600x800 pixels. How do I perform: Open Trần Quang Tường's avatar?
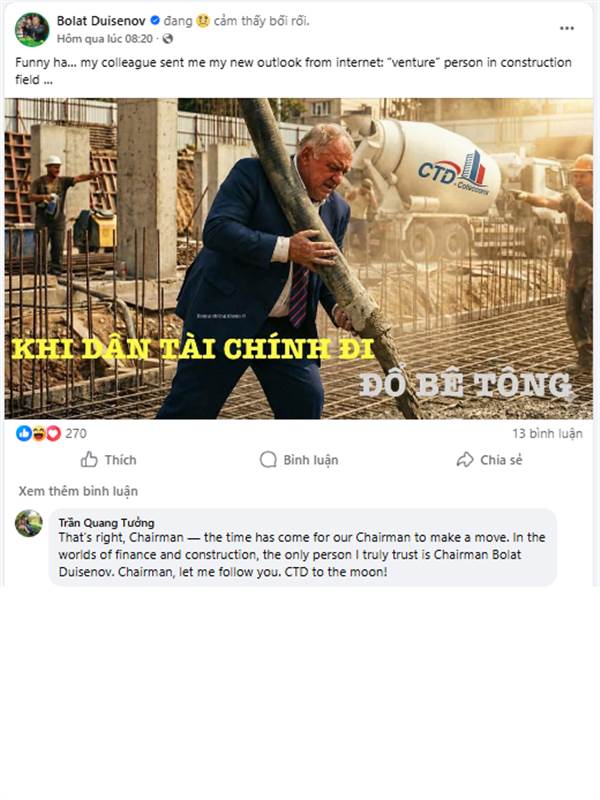click(x=29, y=523)
